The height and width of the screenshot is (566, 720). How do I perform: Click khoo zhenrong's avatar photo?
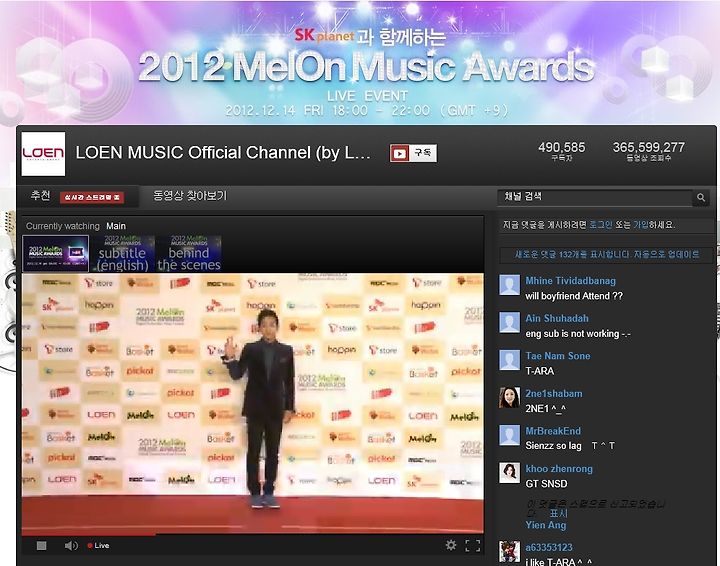tap(509, 473)
